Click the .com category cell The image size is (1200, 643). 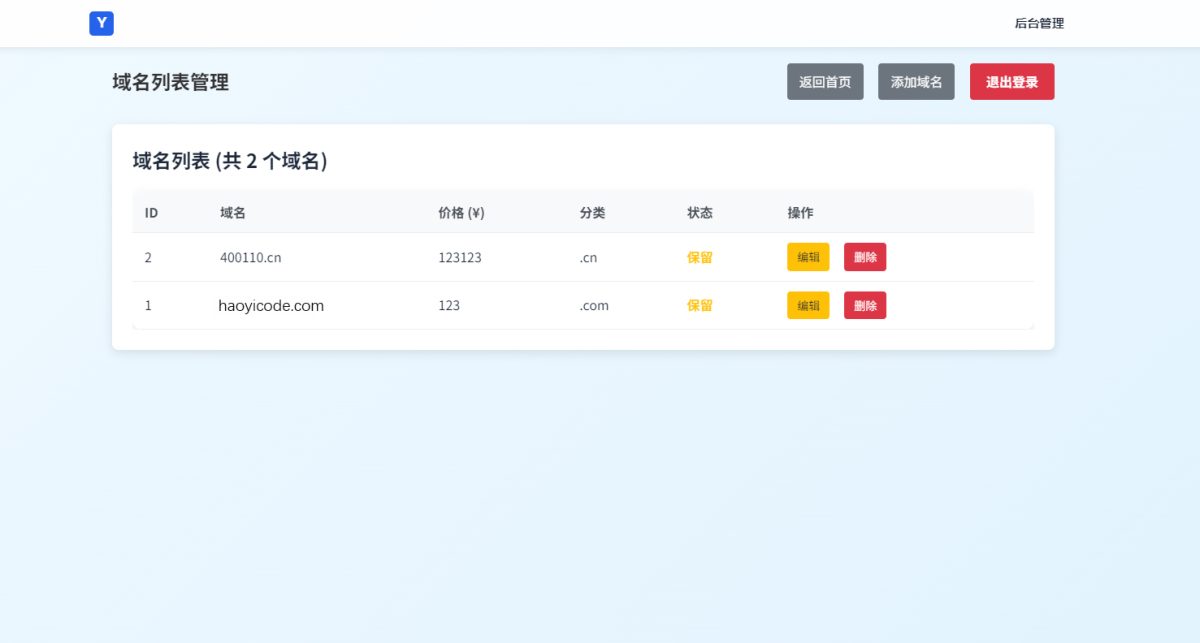pos(594,305)
